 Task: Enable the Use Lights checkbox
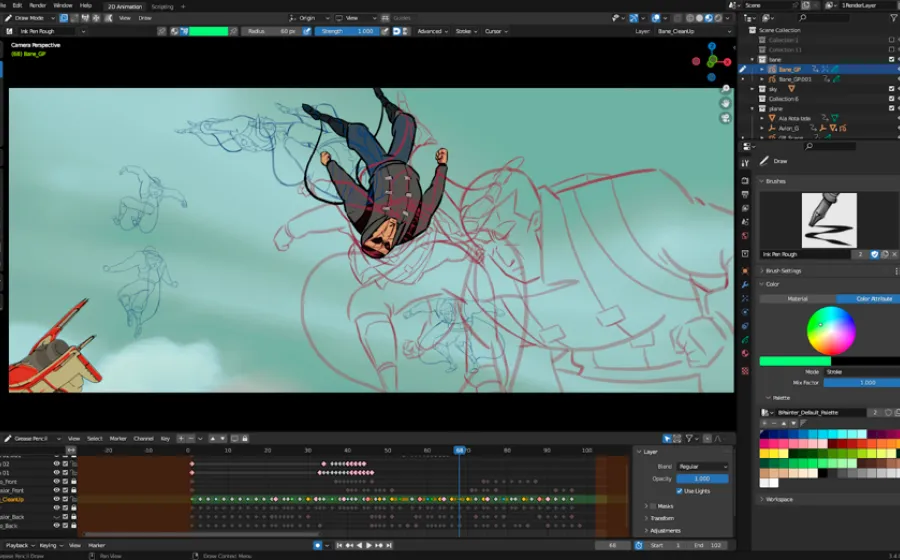click(x=680, y=491)
